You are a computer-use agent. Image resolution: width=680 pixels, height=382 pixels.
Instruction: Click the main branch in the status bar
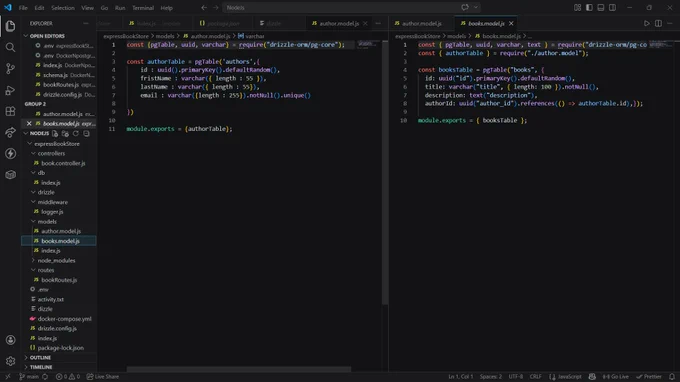point(29,376)
